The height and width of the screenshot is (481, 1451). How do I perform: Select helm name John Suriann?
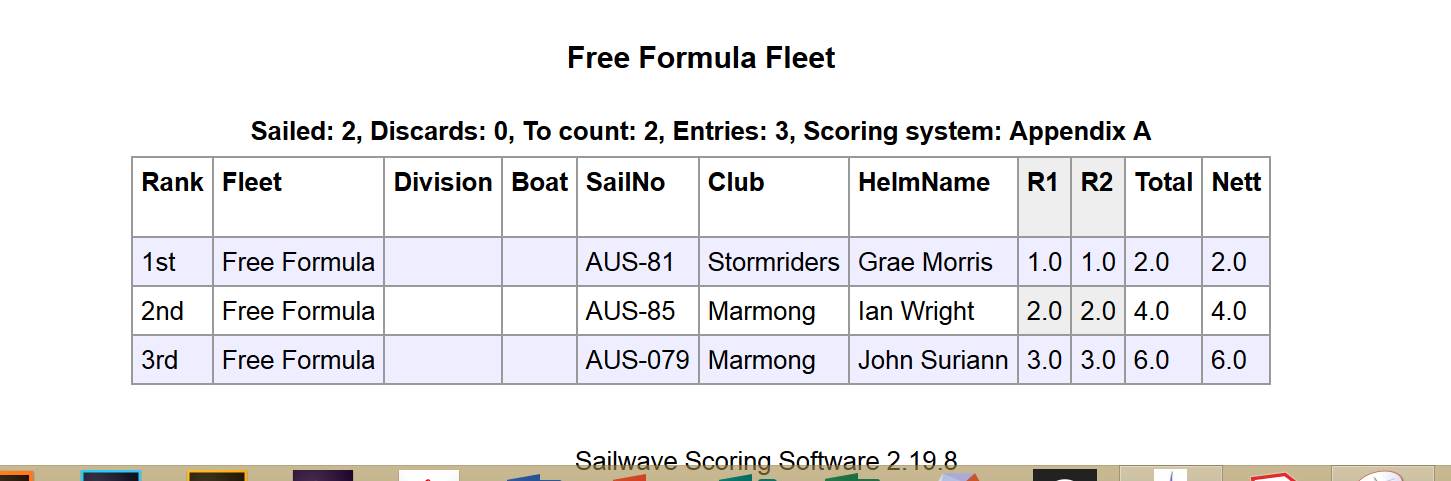[x=932, y=360]
